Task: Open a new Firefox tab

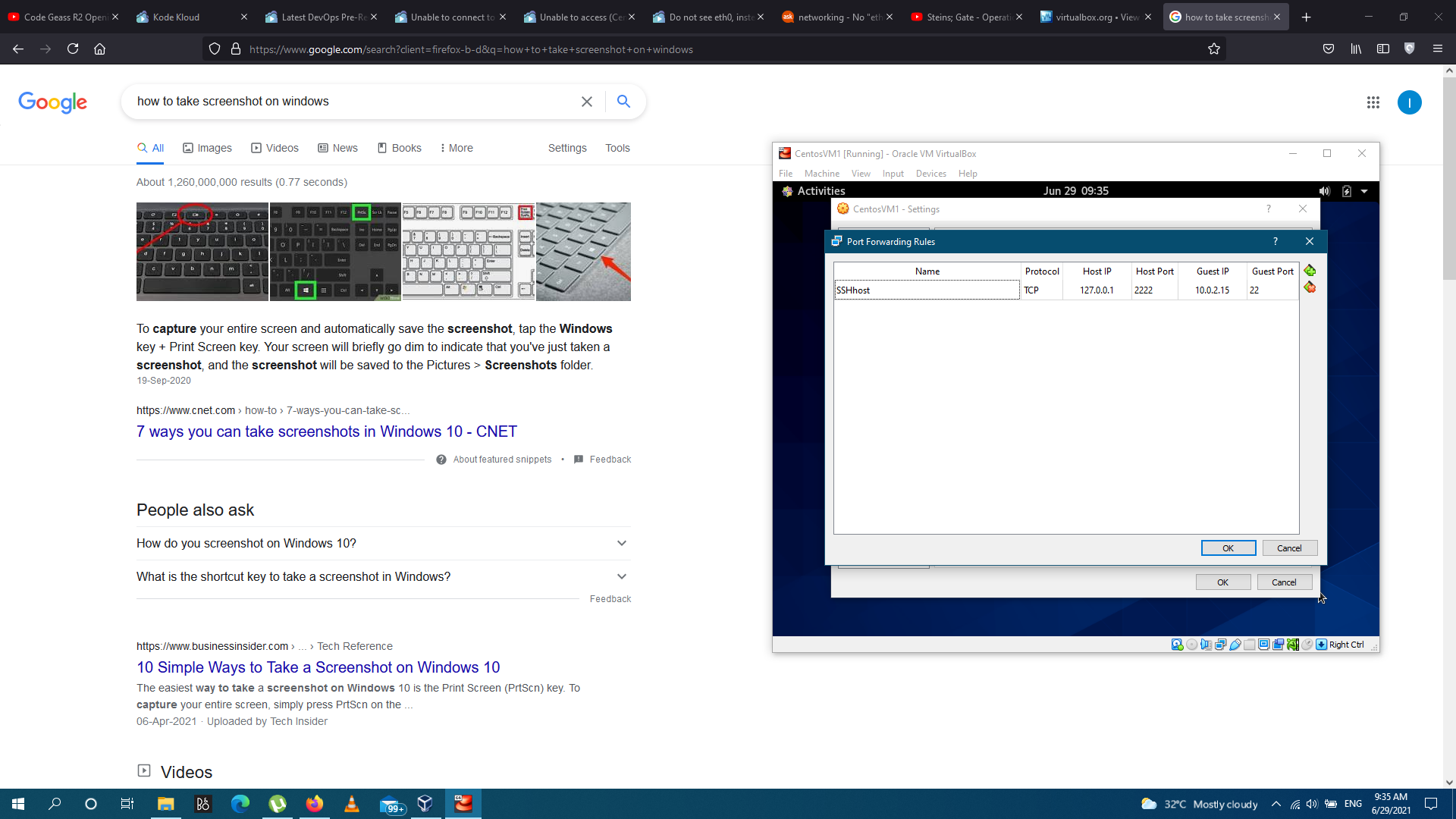Action: pos(1306,17)
